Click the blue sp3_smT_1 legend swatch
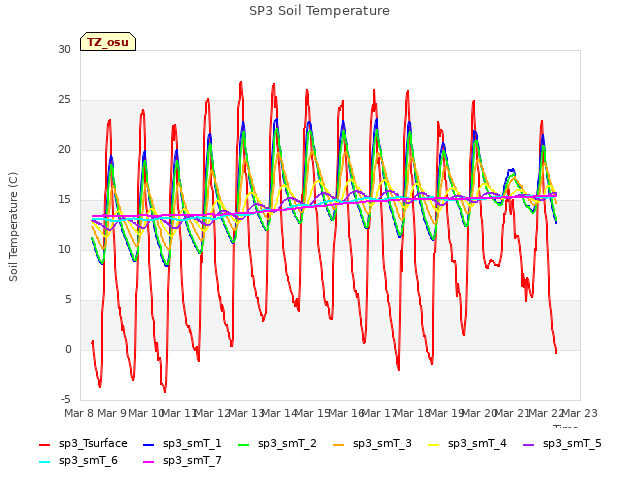640x480 pixels. pyautogui.click(x=149, y=444)
